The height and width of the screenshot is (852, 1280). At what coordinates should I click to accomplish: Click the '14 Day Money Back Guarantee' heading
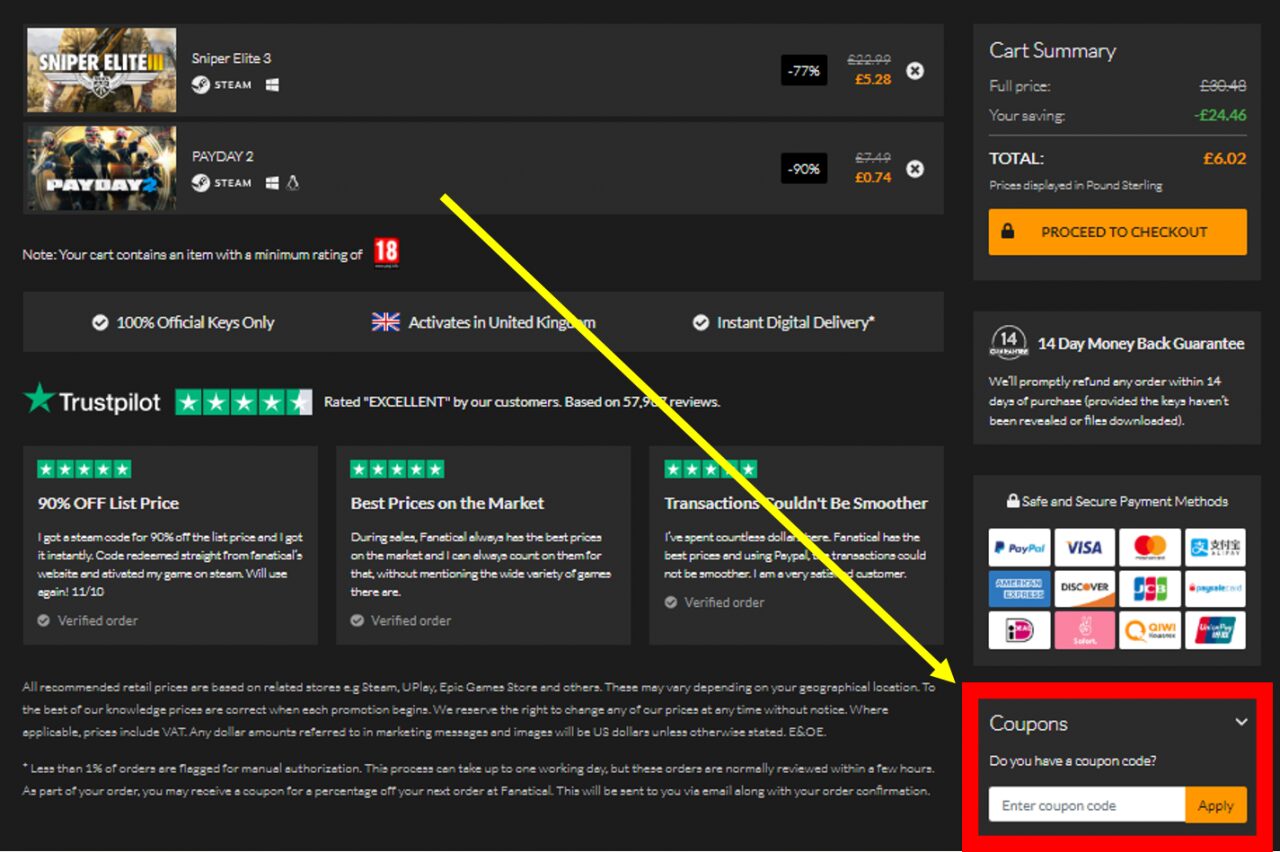[x=1141, y=343]
